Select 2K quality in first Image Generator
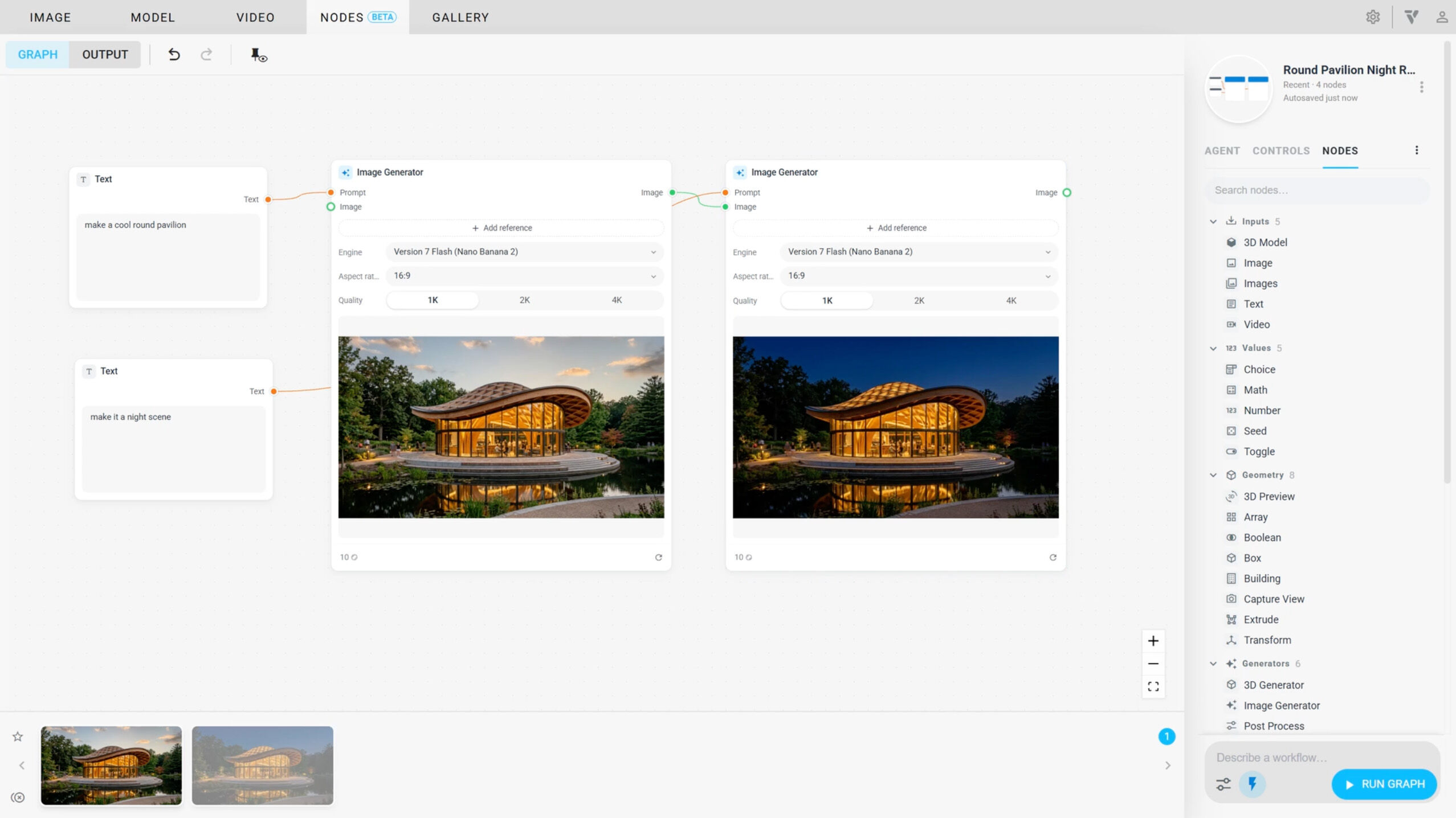Viewport: 1456px width, 818px height. (x=524, y=300)
